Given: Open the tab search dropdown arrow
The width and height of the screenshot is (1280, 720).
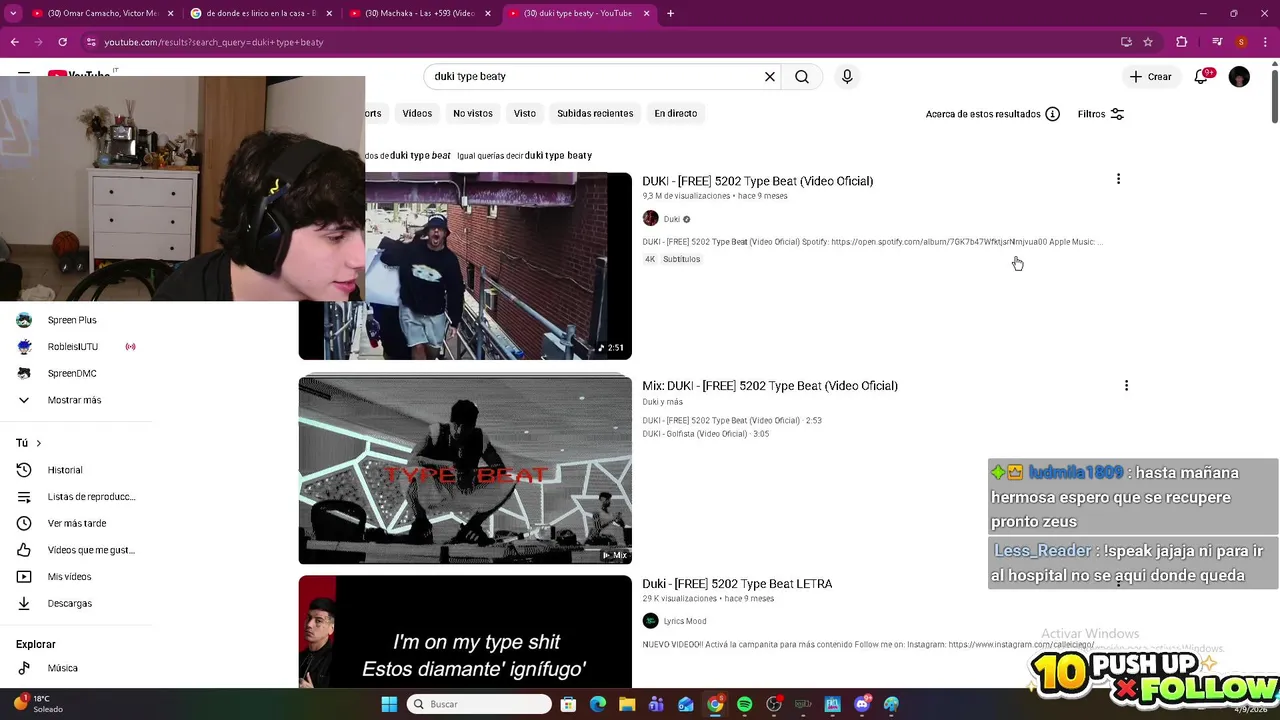Looking at the screenshot, I should 13,13.
